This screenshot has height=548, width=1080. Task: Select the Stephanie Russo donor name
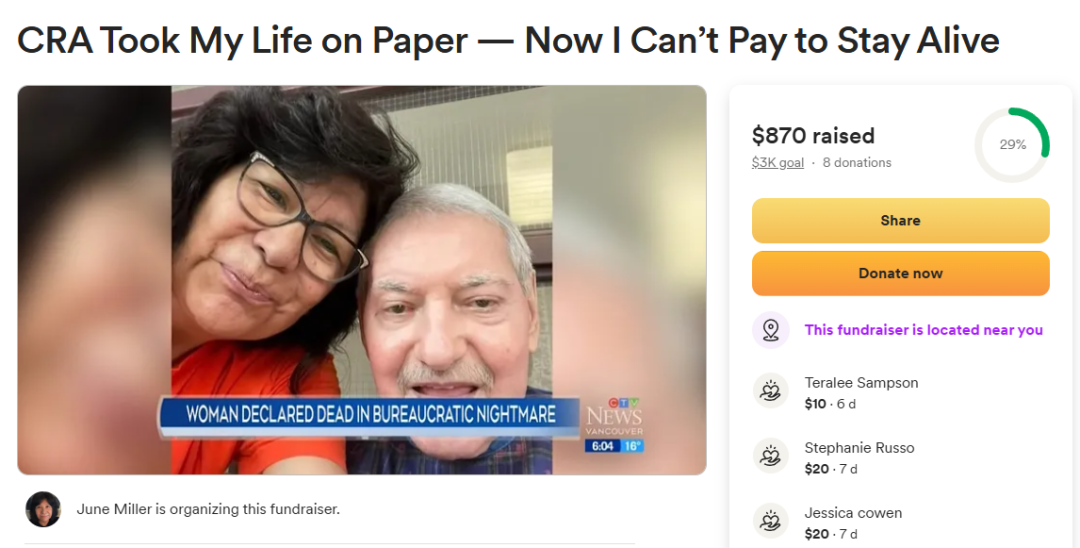pyautogui.click(x=859, y=447)
